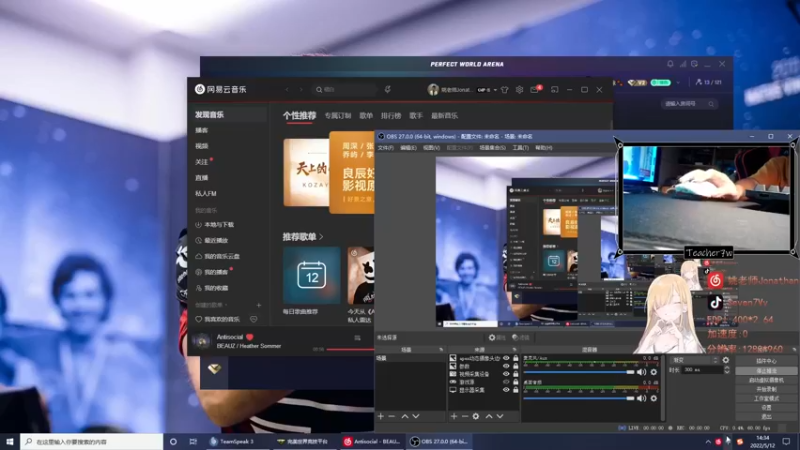The image size is (800, 450).
Task: Toggle lock on 显示器采集 source
Action: (516, 390)
